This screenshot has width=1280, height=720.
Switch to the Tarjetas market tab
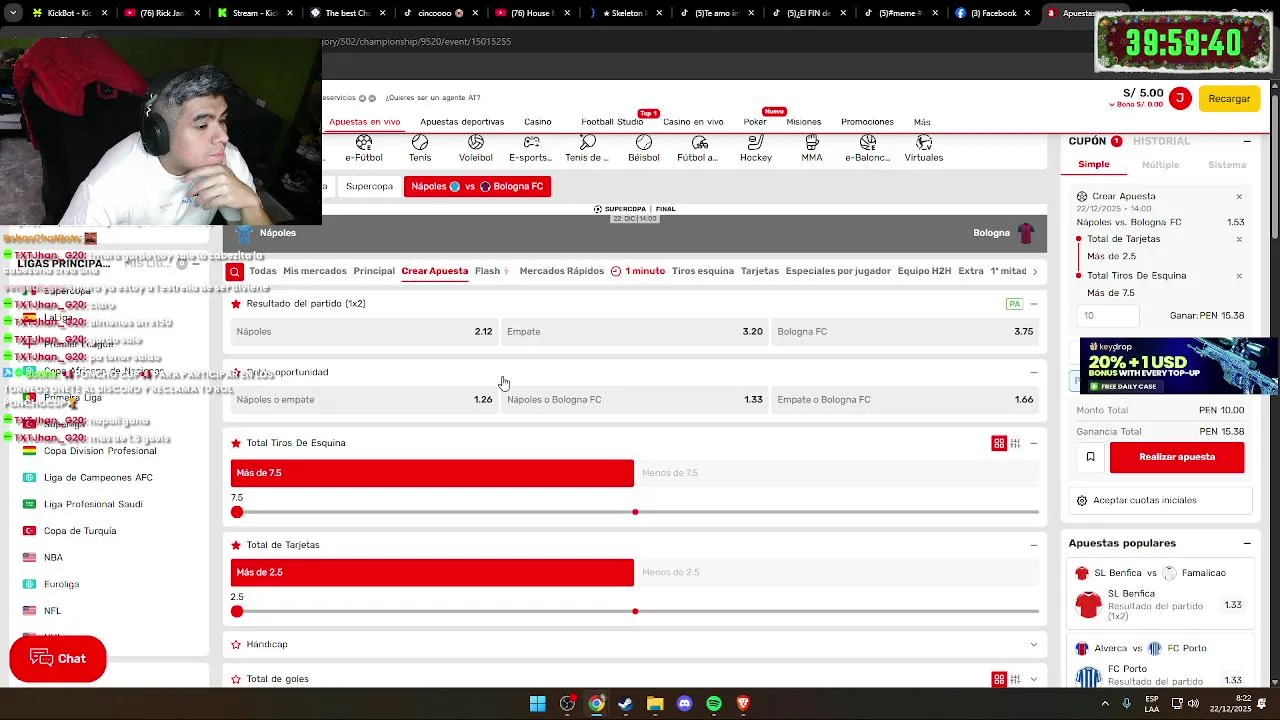click(760, 271)
